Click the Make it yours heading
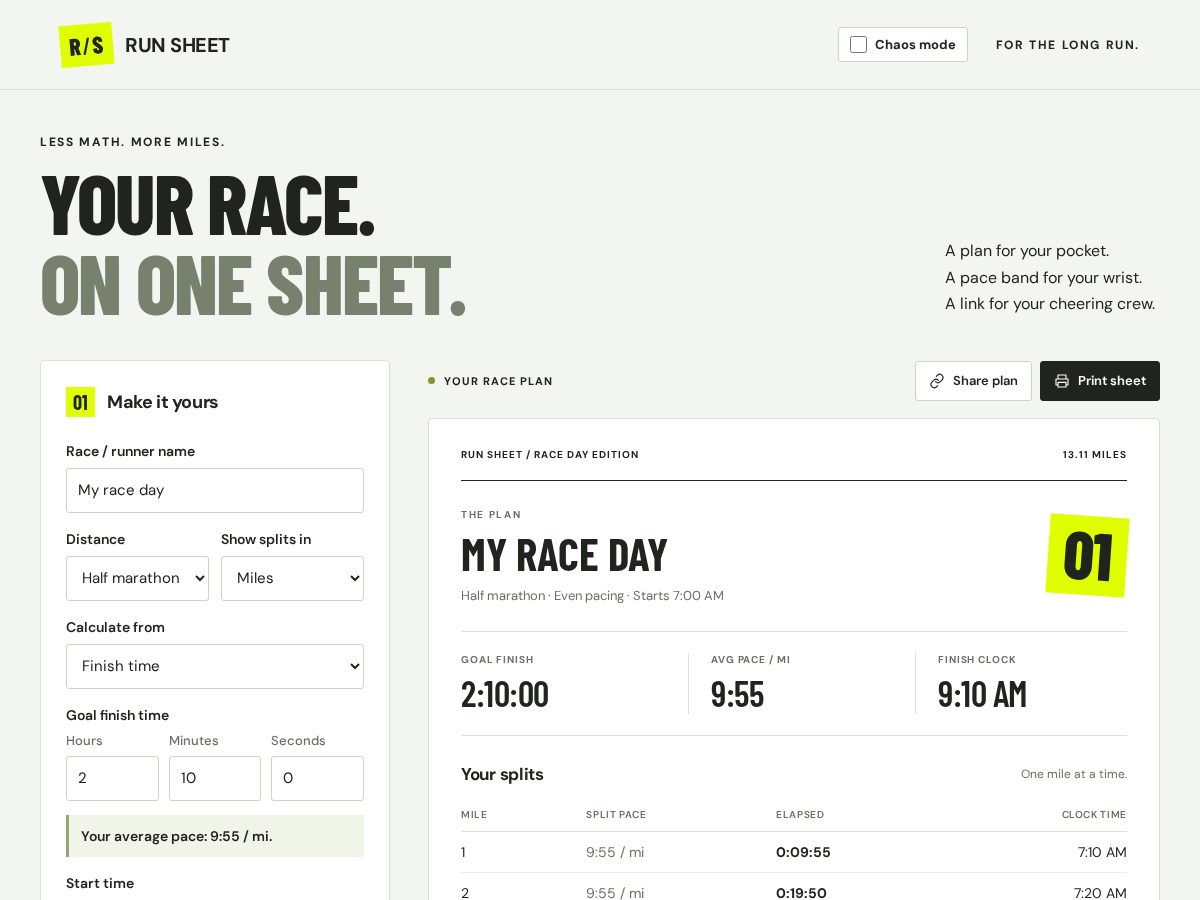The width and height of the screenshot is (1200, 900). pyautogui.click(x=162, y=402)
